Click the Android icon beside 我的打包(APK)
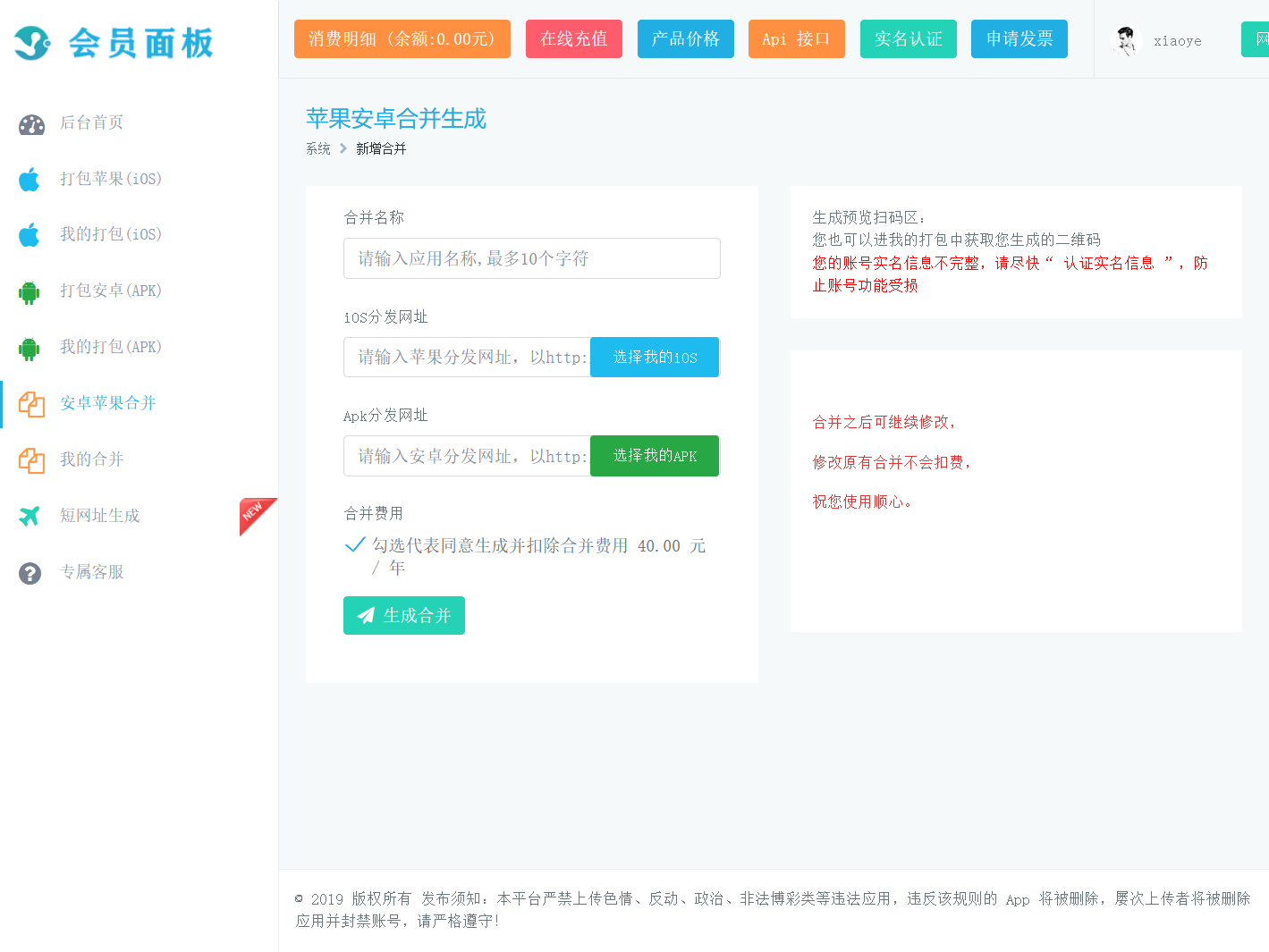1269x952 pixels. pos(30,349)
